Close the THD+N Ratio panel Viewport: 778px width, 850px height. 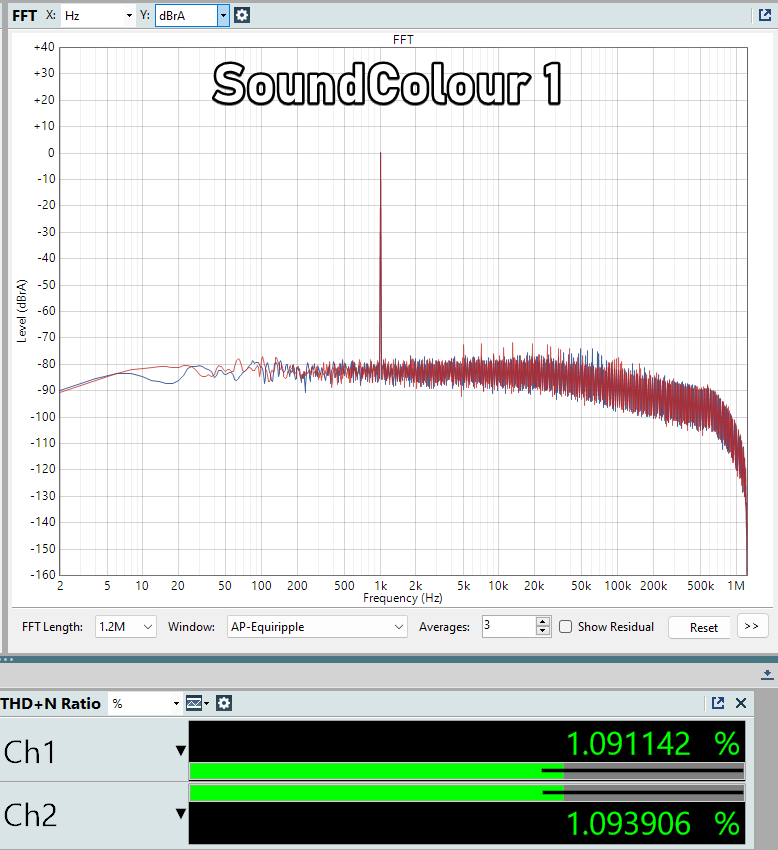coord(741,703)
